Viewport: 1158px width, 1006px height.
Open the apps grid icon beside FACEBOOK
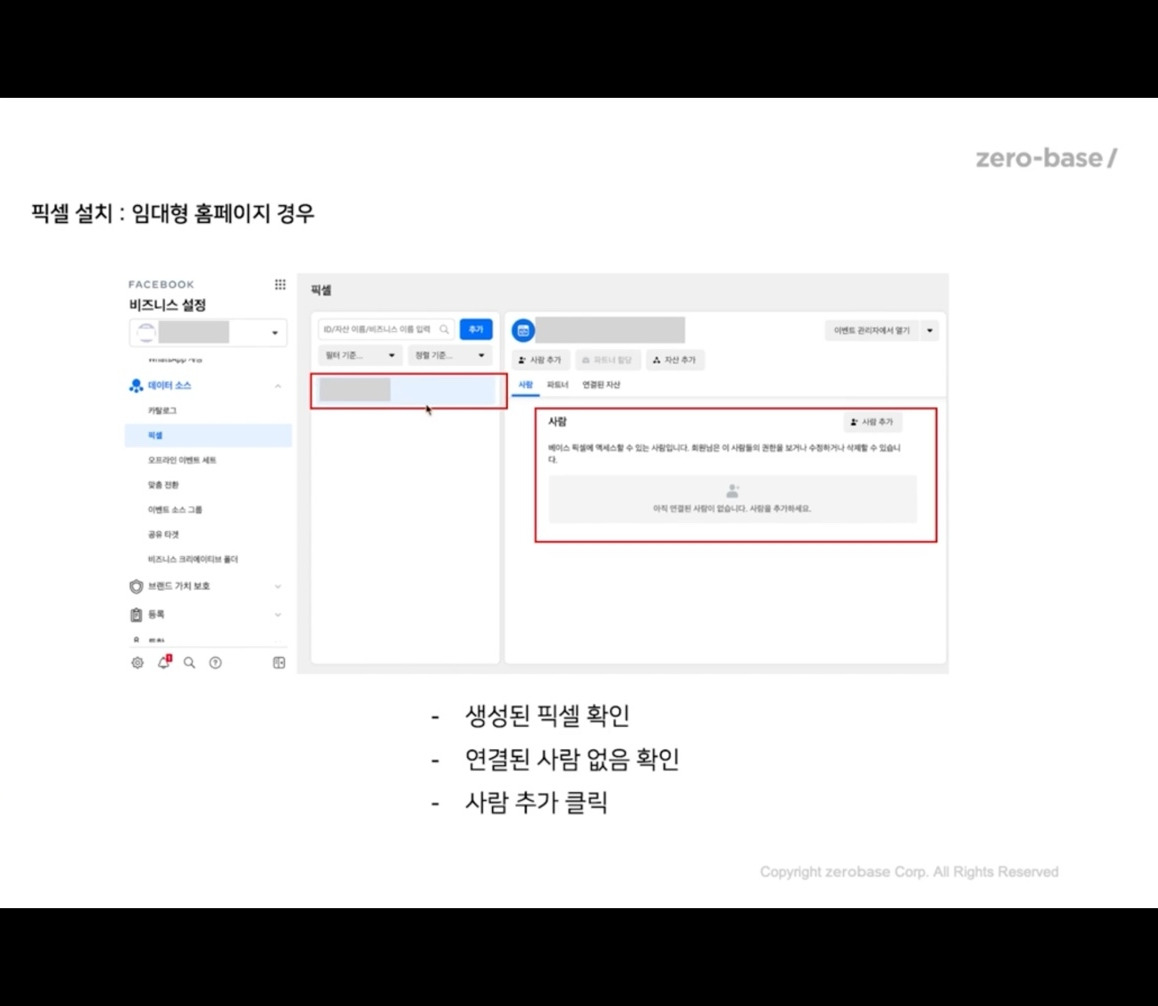pyautogui.click(x=280, y=284)
